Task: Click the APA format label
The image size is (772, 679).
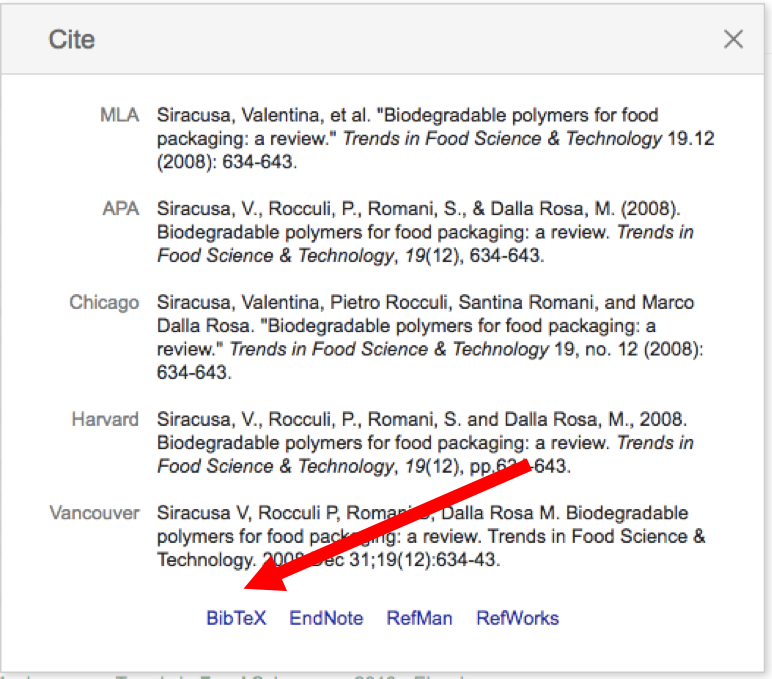Action: pyautogui.click(x=121, y=209)
